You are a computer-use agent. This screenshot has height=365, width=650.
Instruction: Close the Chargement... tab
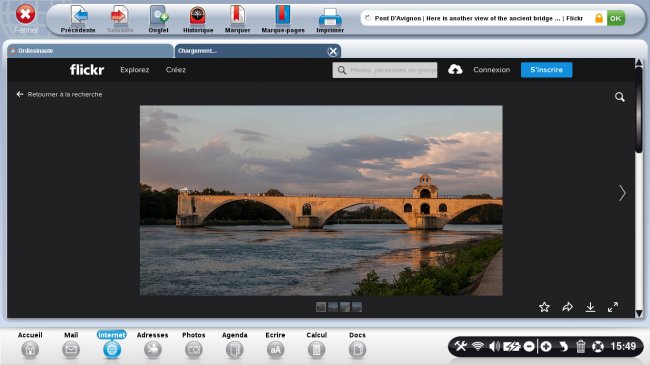(332, 51)
